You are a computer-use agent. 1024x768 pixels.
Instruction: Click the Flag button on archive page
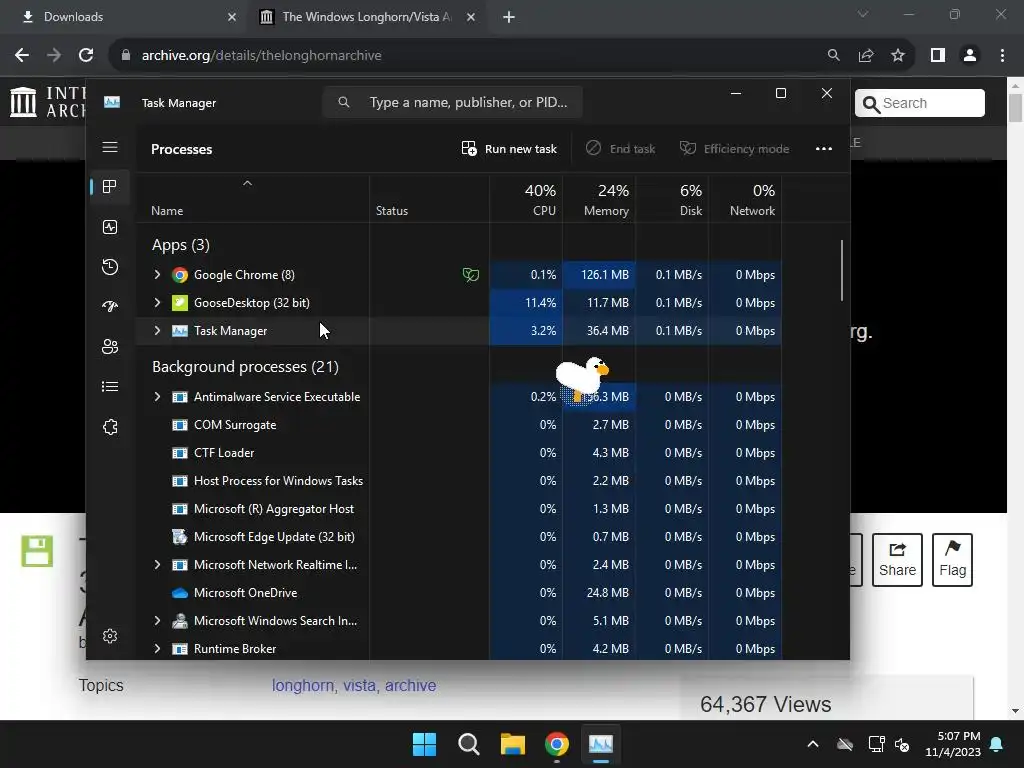(x=952, y=560)
